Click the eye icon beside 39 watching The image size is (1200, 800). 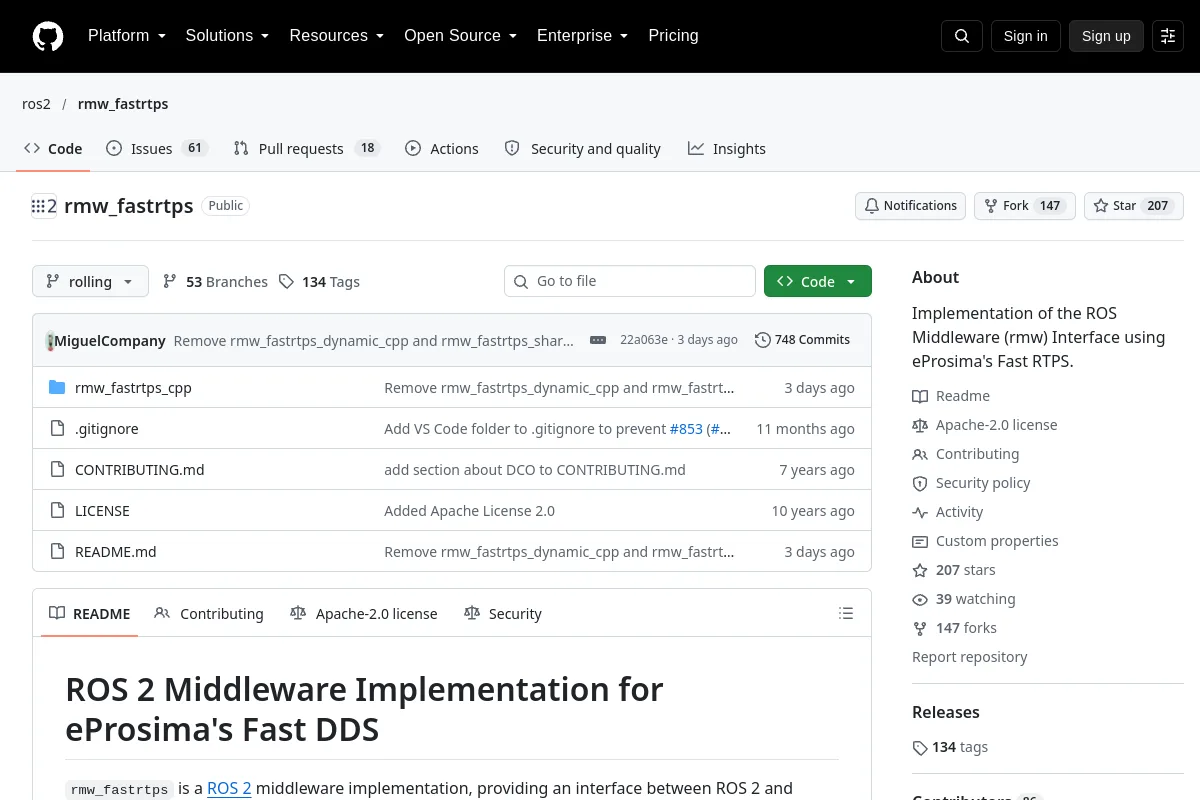click(920, 600)
